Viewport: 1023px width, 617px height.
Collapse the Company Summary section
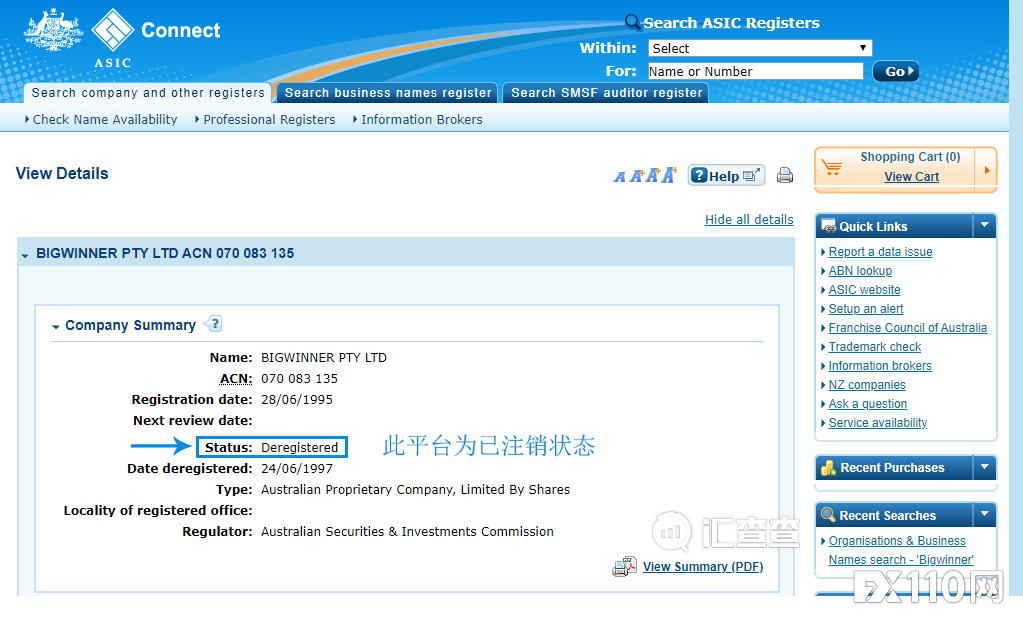[x=56, y=326]
